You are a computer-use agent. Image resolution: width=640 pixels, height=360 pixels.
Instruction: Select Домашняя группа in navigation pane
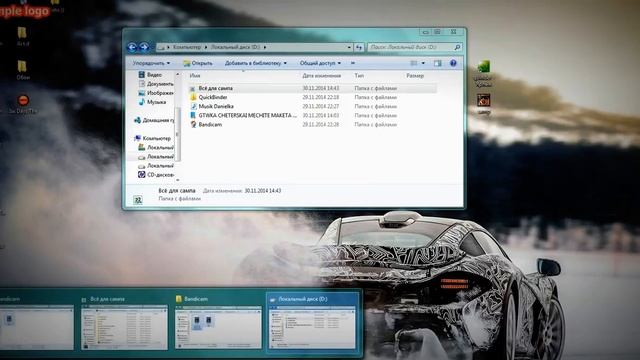click(x=154, y=120)
